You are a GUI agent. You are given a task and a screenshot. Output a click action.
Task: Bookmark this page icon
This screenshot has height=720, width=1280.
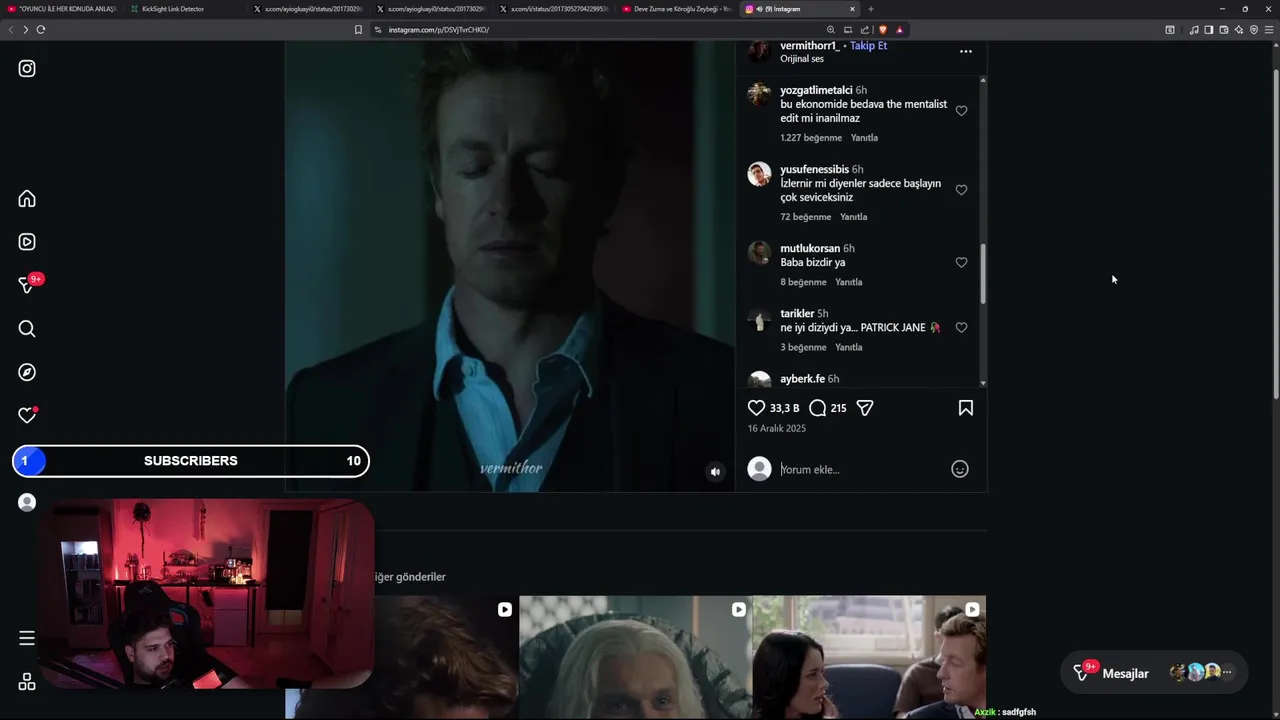tap(358, 30)
